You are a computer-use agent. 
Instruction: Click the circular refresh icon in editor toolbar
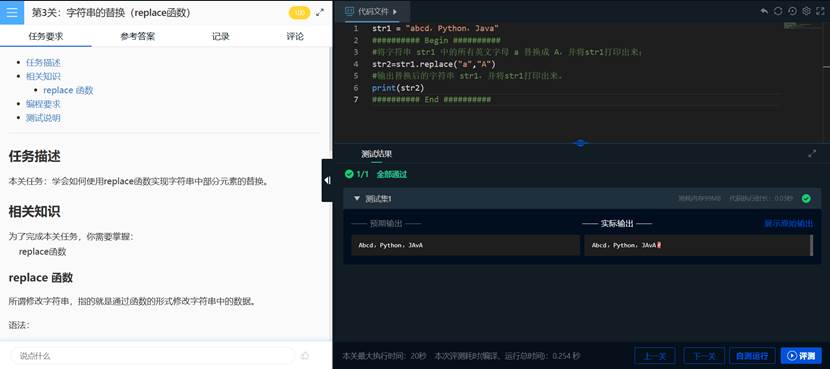click(x=778, y=11)
